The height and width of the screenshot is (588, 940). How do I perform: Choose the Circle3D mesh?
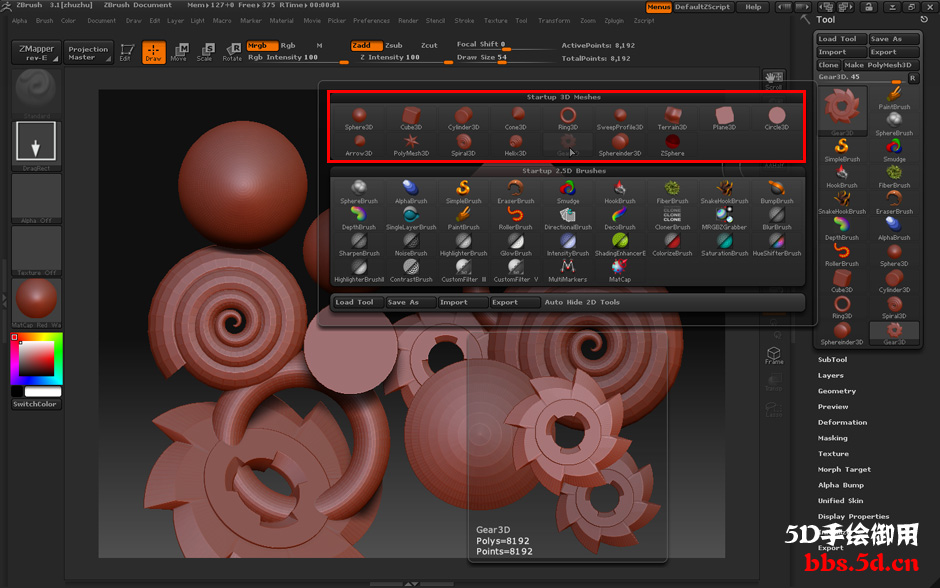(776, 118)
